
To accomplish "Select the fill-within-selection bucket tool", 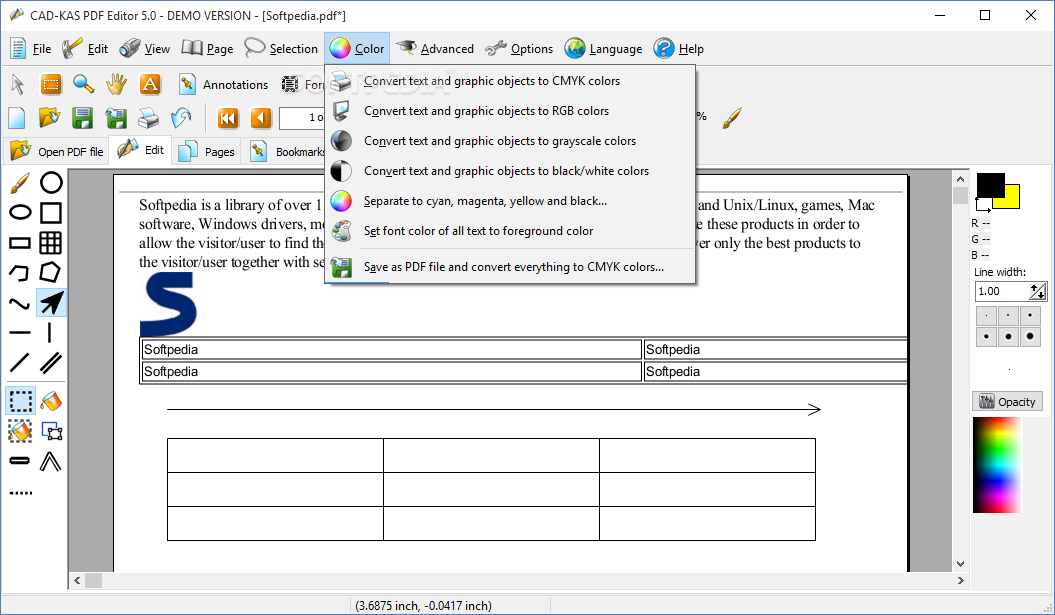I will point(20,431).
